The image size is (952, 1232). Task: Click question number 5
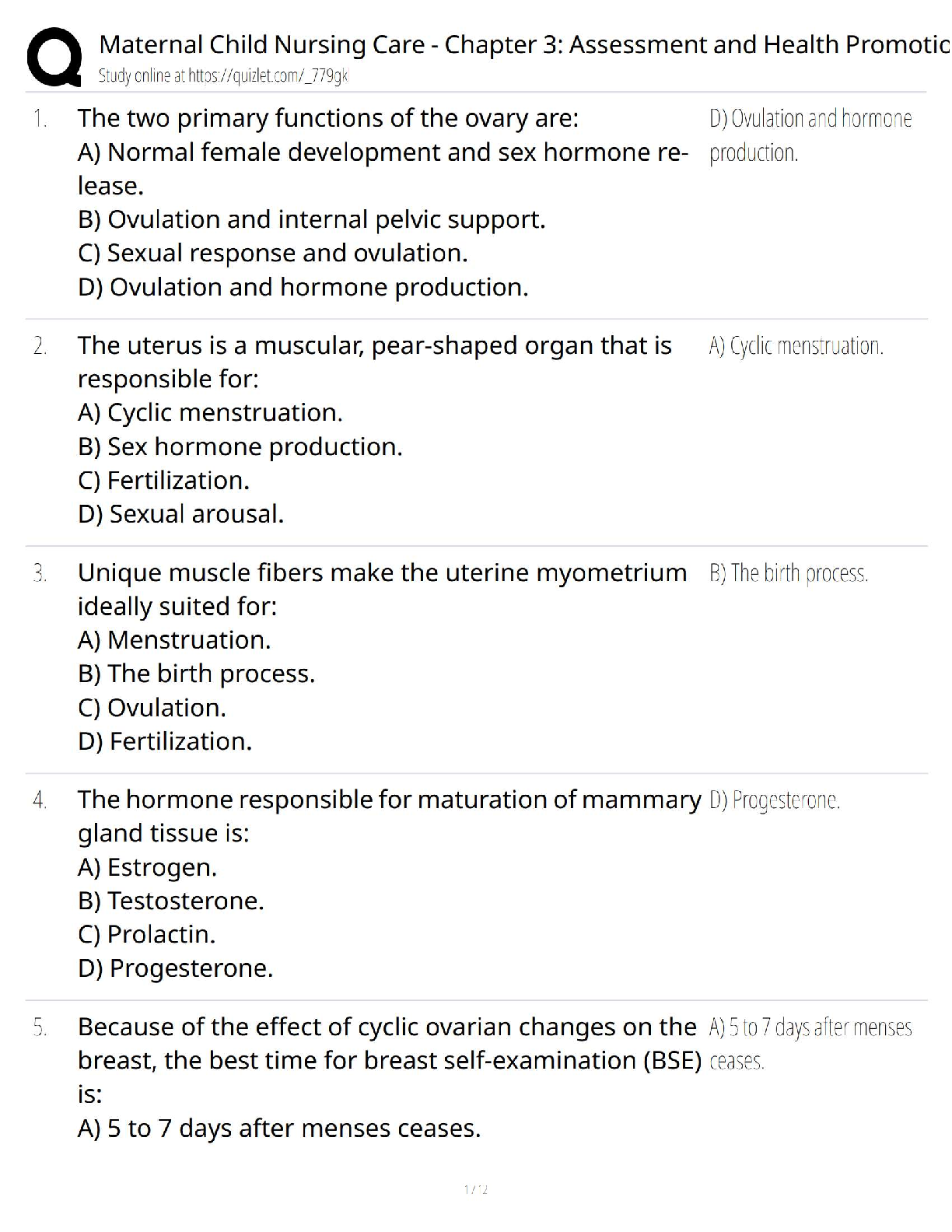click(40, 1028)
